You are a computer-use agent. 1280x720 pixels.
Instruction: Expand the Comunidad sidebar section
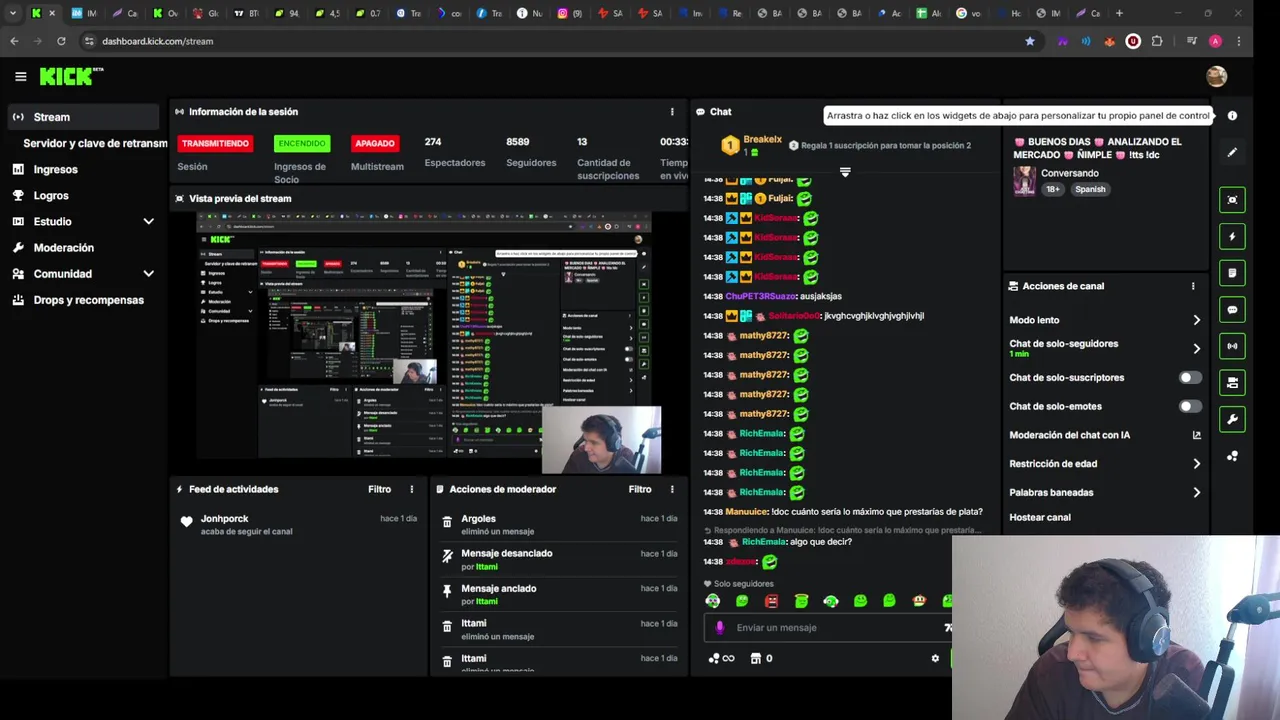coord(149,274)
